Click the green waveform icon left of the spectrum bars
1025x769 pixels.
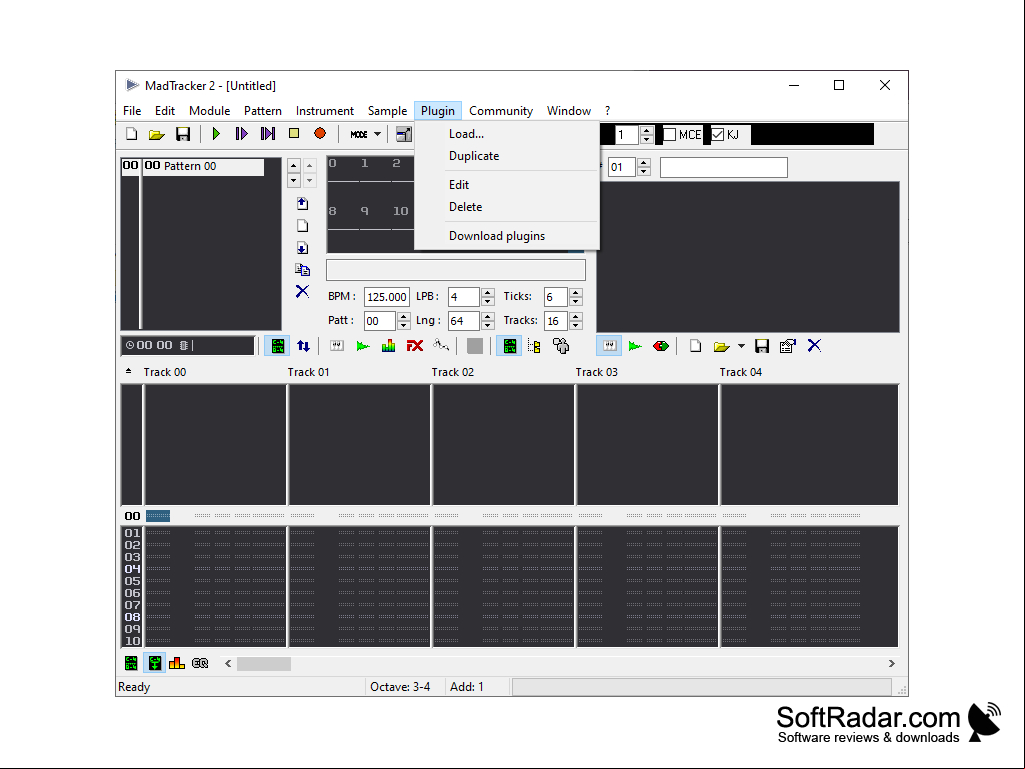[363, 346]
